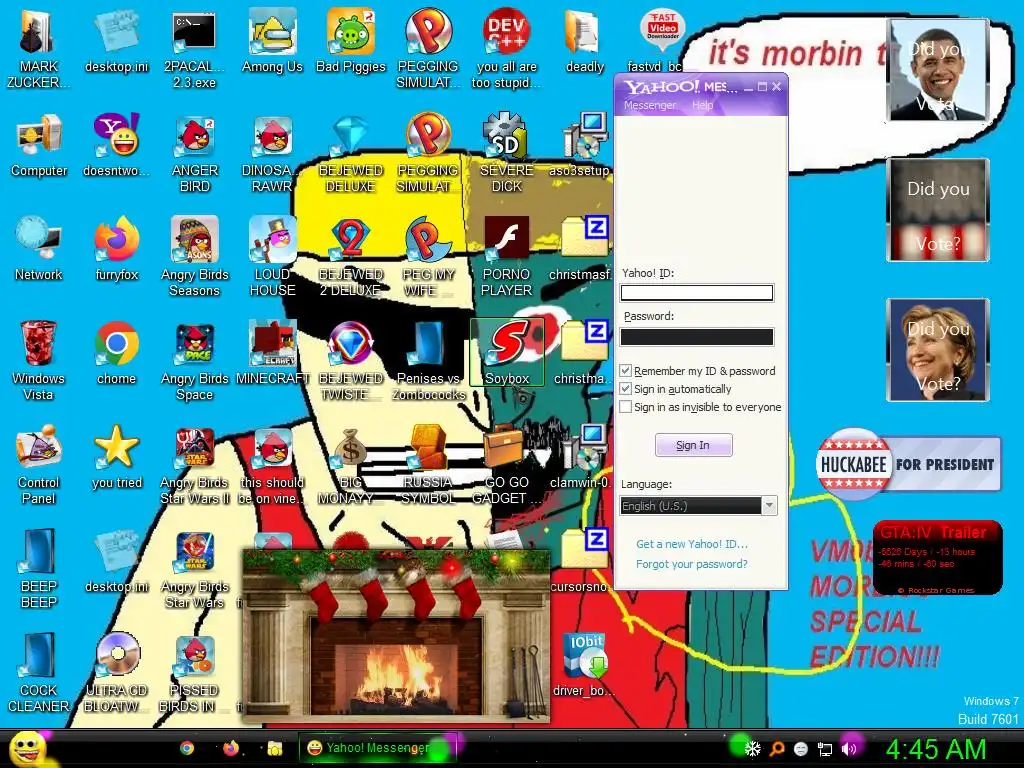Enable Sign in as invisible to everyone
This screenshot has height=768, width=1024.
[626, 407]
